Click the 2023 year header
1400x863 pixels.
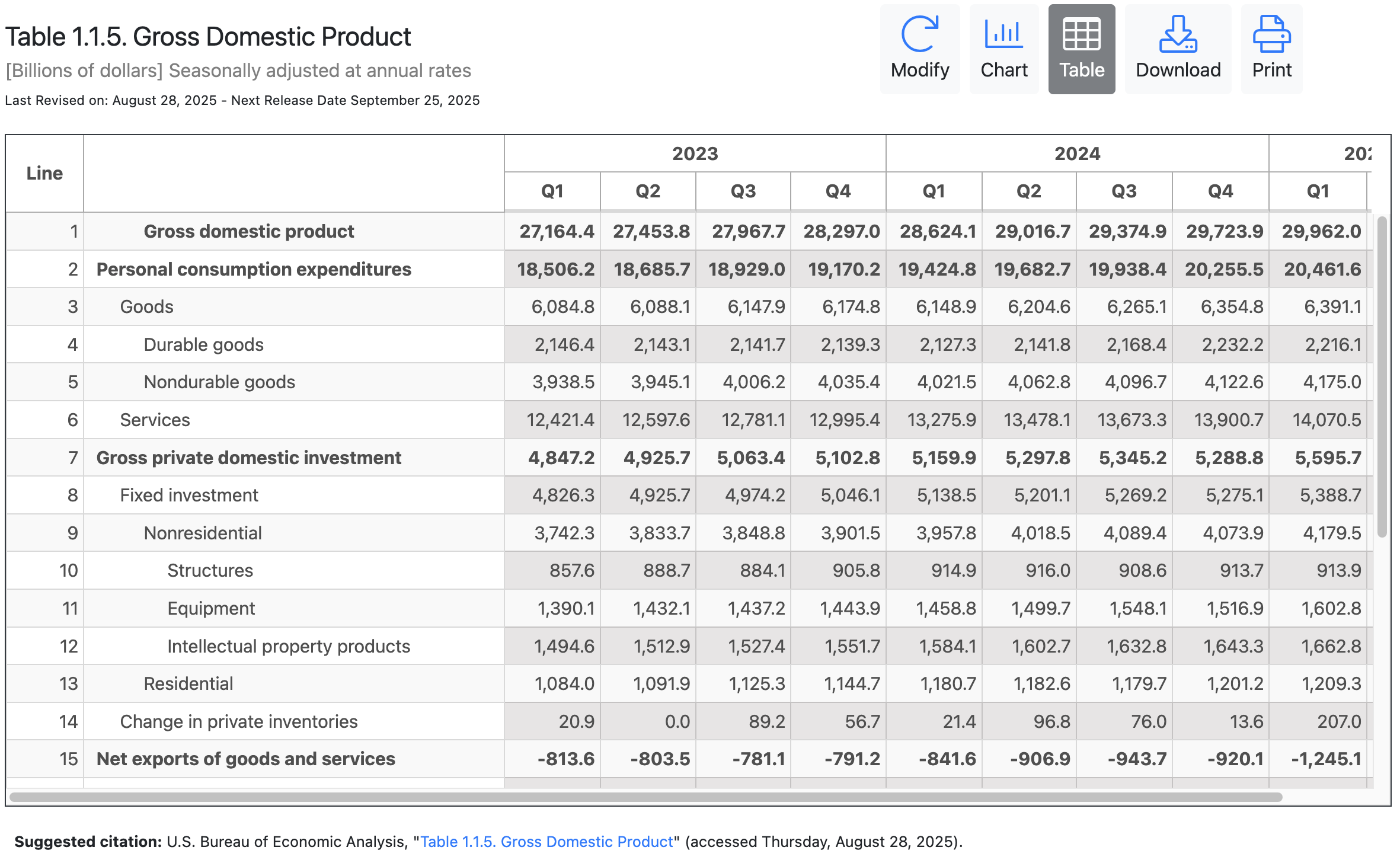click(695, 154)
